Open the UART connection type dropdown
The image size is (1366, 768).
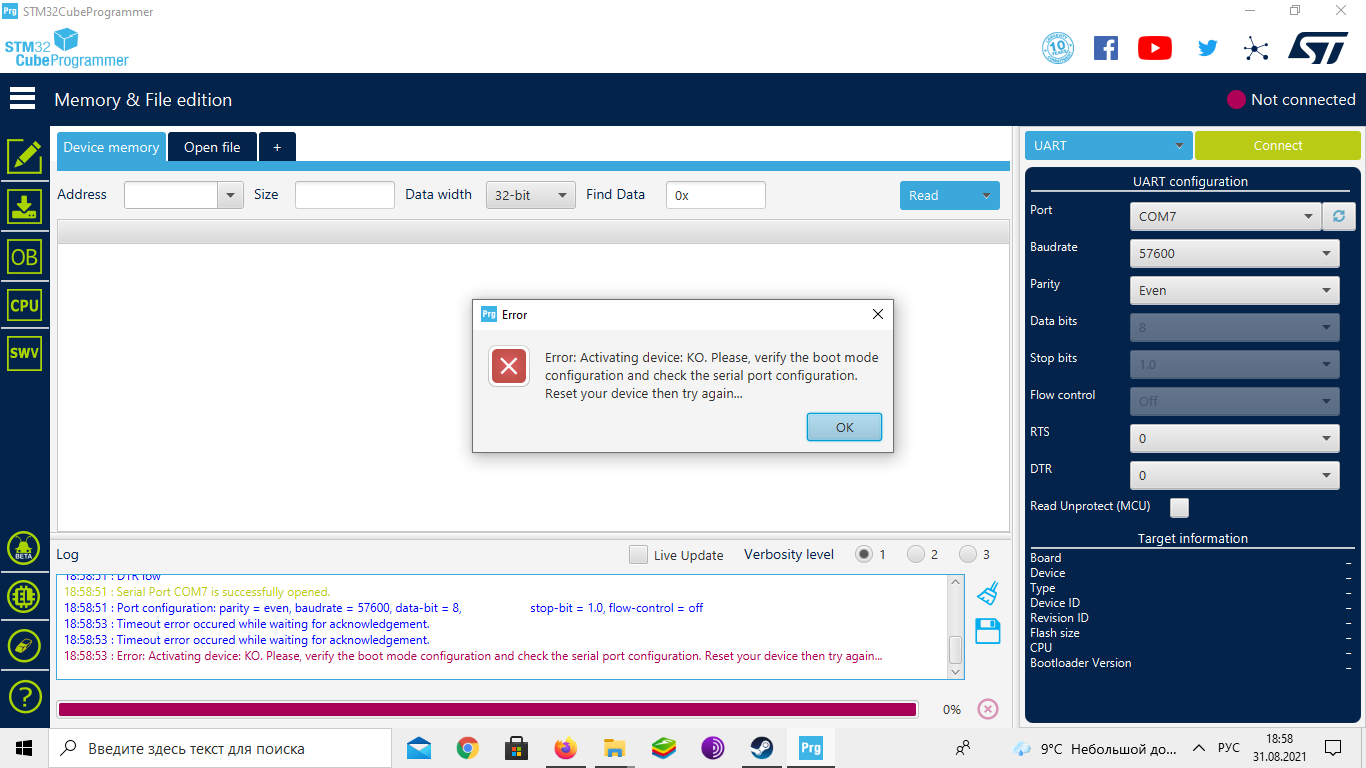1108,146
